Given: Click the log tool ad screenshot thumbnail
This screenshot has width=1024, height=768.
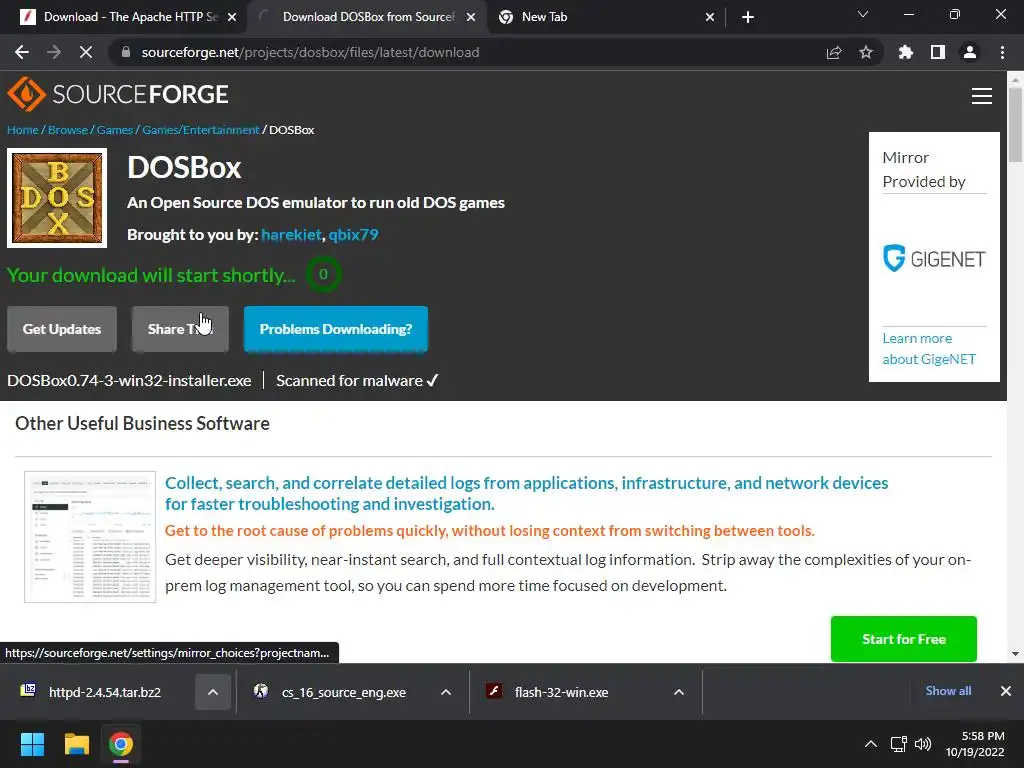Looking at the screenshot, I should (90, 537).
